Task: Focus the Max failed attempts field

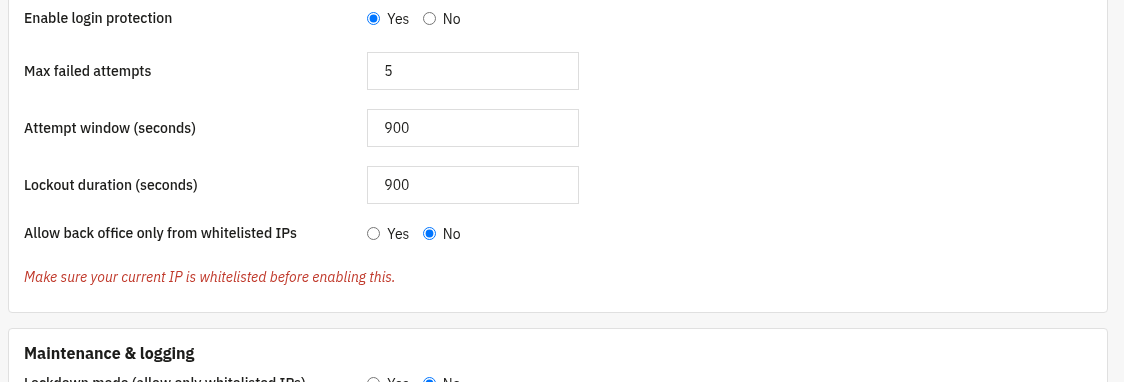Action: pyautogui.click(x=472, y=71)
